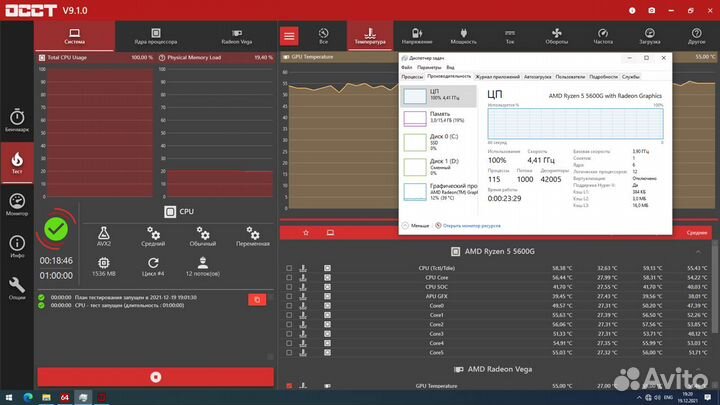Open Microsoft Edge from the taskbar
720x405 pixels.
[x=28, y=397]
